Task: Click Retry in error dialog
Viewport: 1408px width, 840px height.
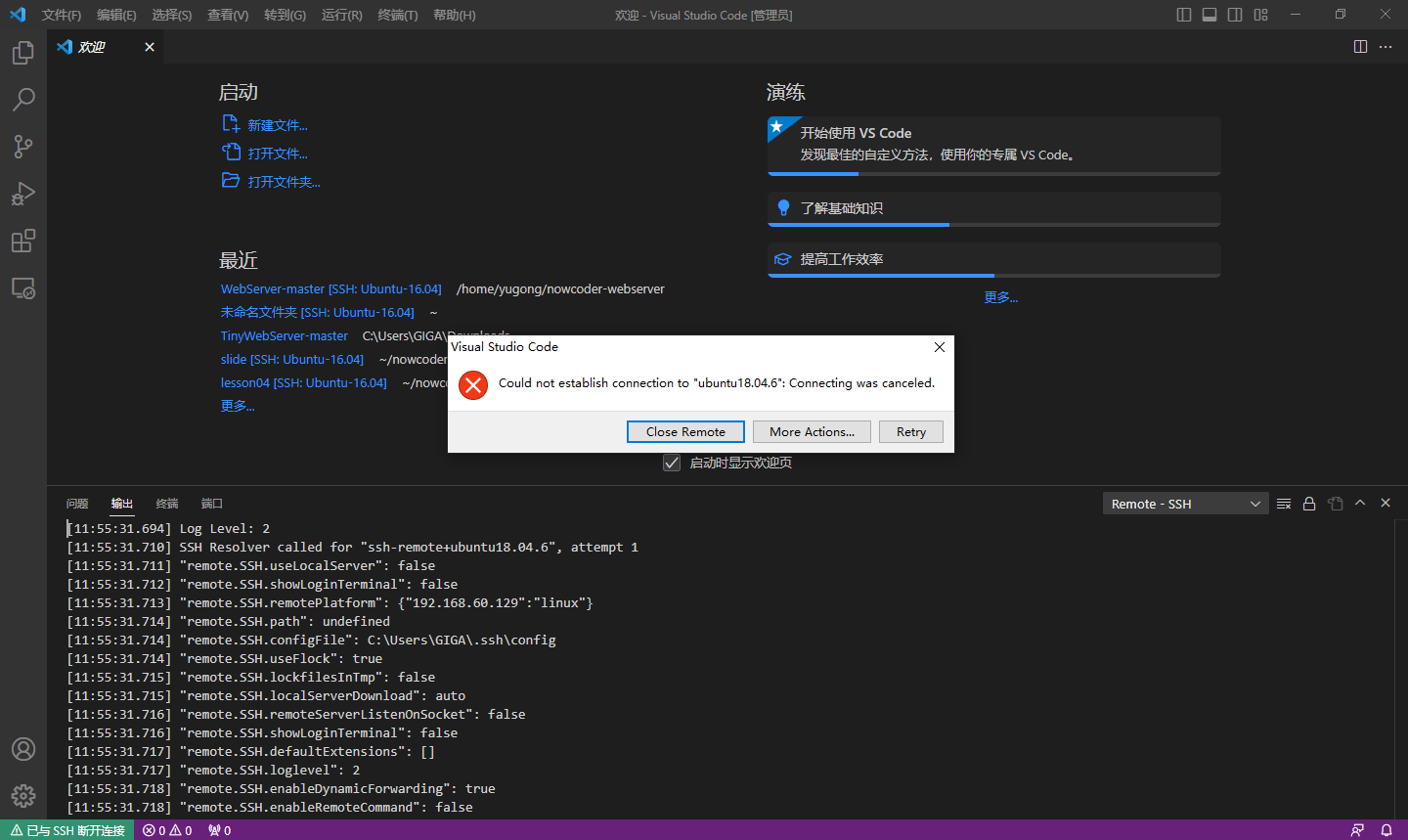Action: 911,431
